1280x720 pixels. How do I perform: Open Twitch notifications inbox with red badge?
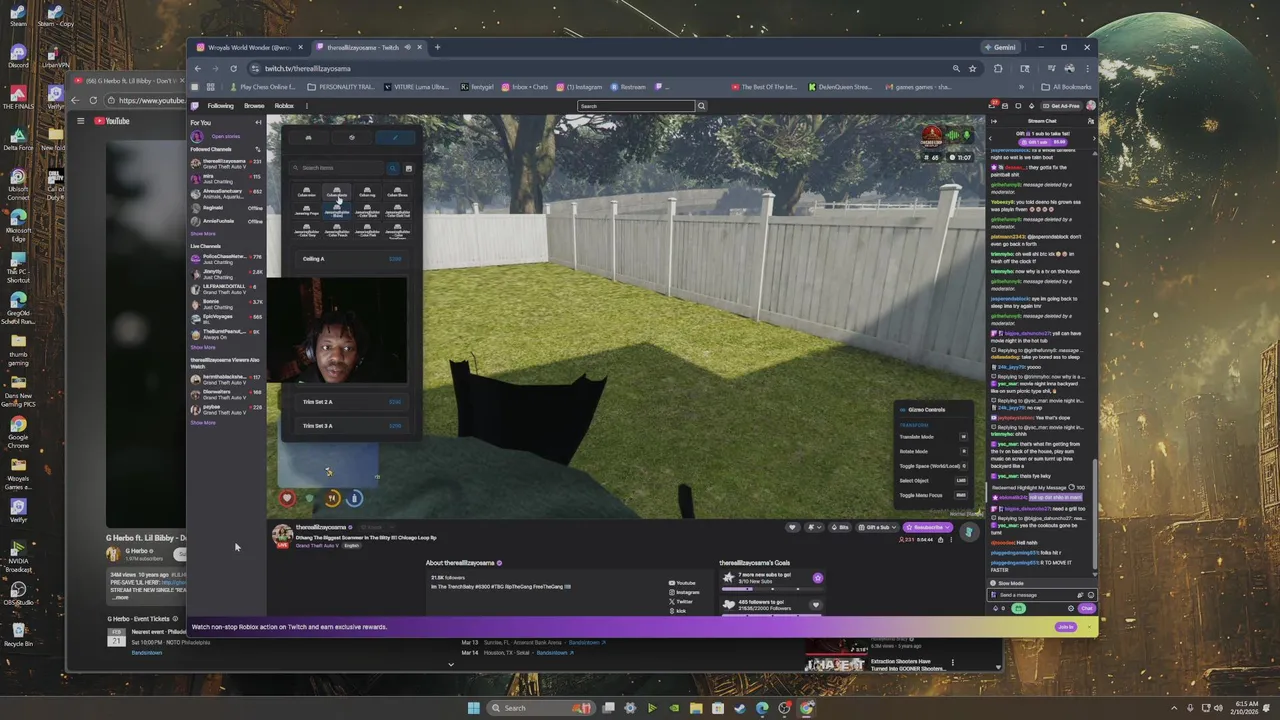click(992, 105)
